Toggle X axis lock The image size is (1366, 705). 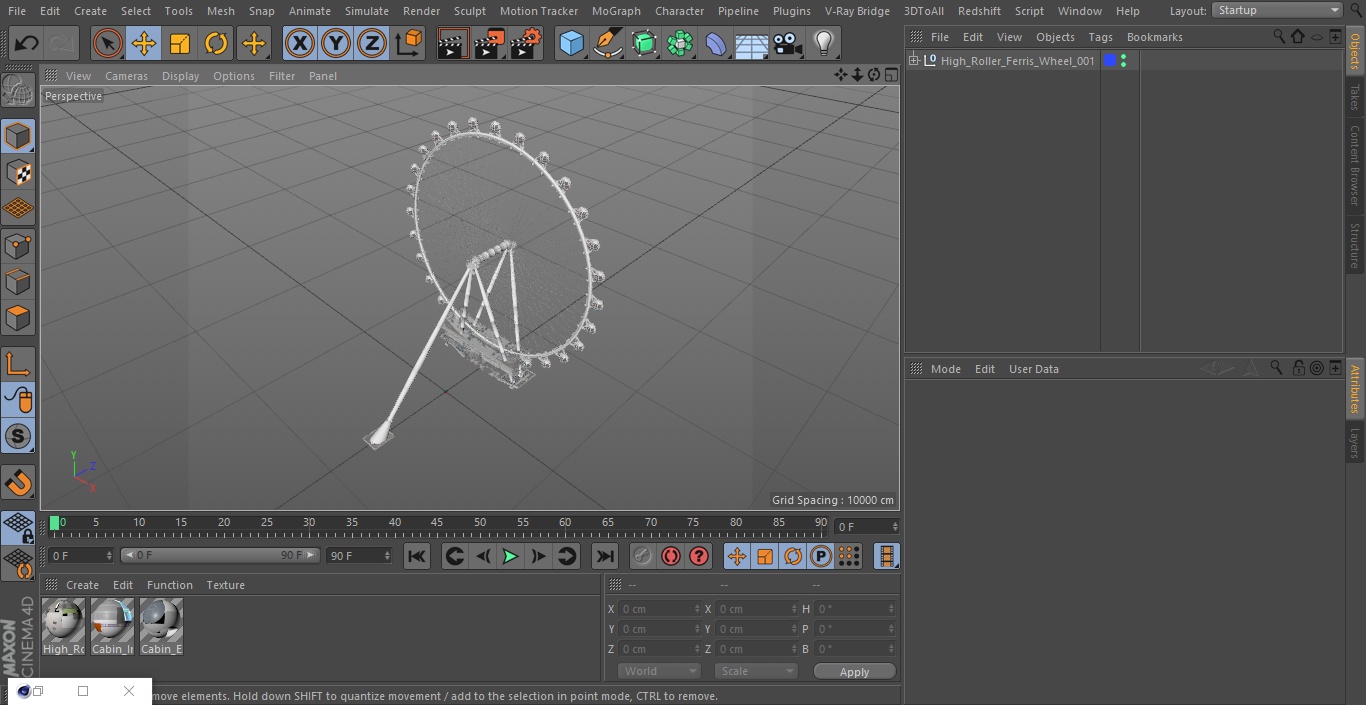(300, 43)
